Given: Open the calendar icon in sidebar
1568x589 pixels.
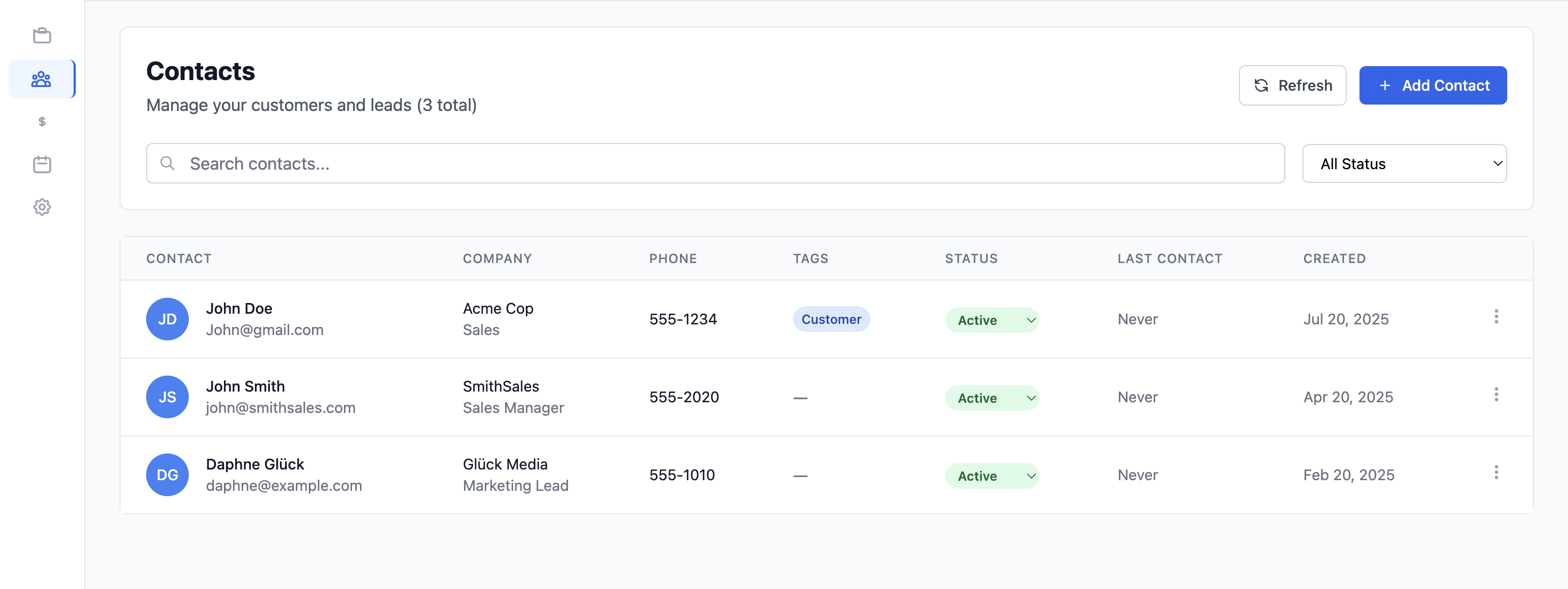Looking at the screenshot, I should (42, 164).
